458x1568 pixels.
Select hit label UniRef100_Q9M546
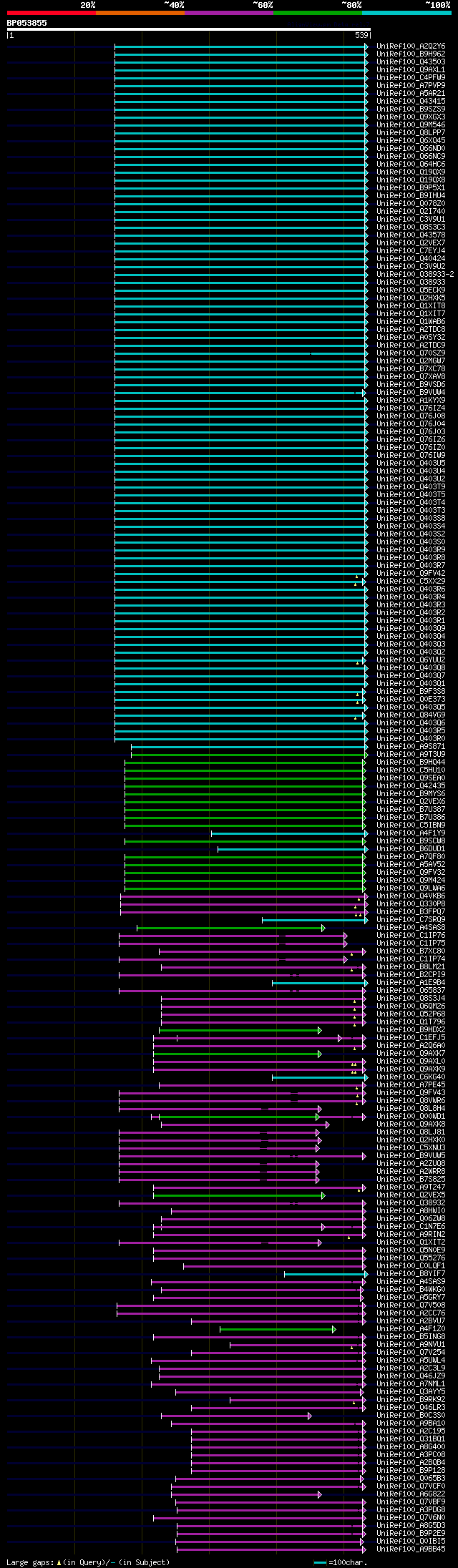tap(411, 125)
